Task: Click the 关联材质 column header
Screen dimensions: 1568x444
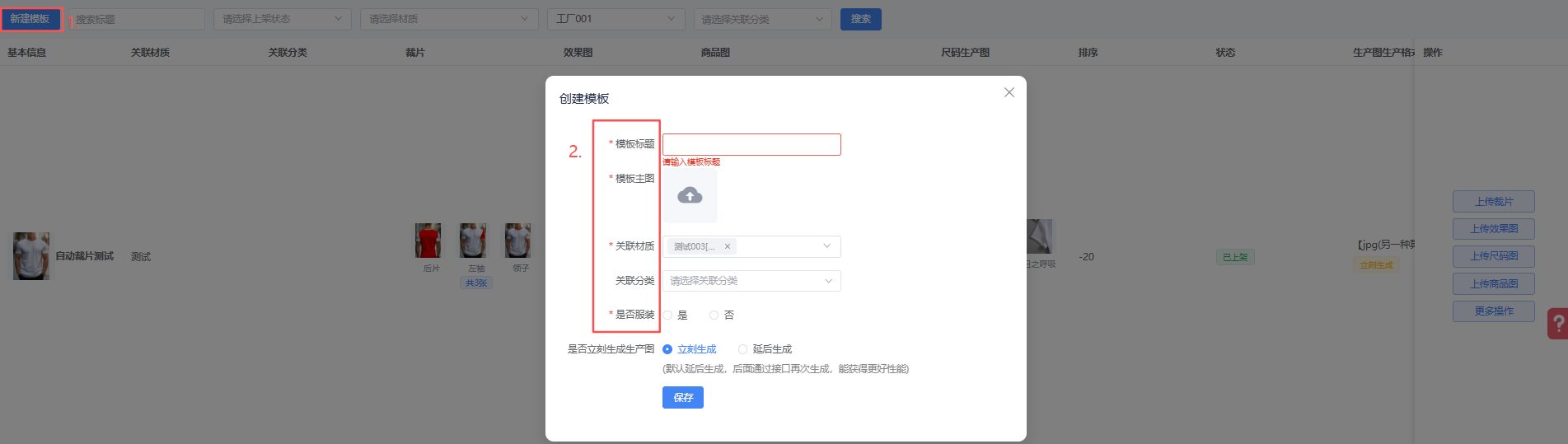Action: (150, 53)
